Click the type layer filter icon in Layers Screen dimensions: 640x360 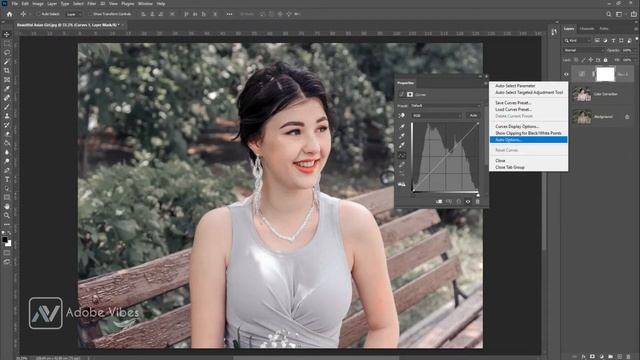(613, 40)
